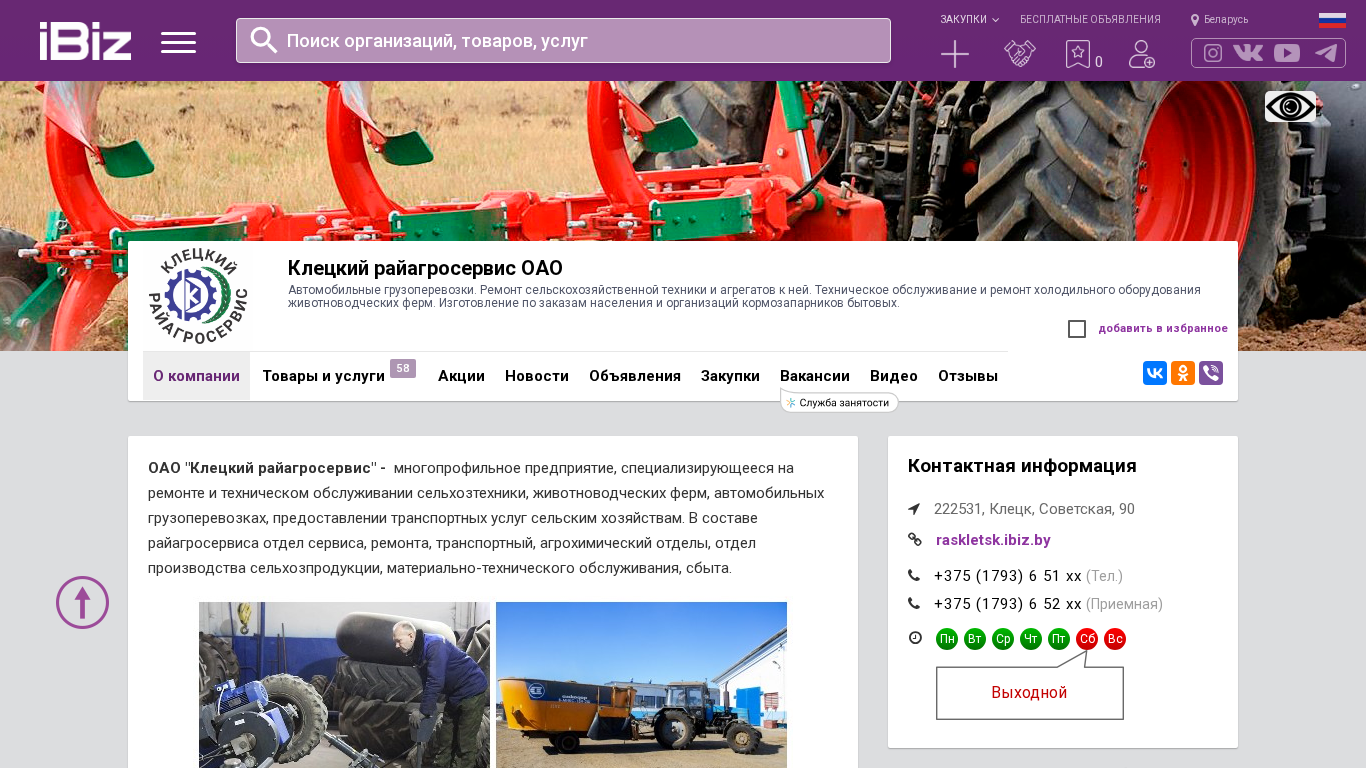This screenshot has height=768, width=1366.
Task: Select the О компании tab
Action: (196, 376)
